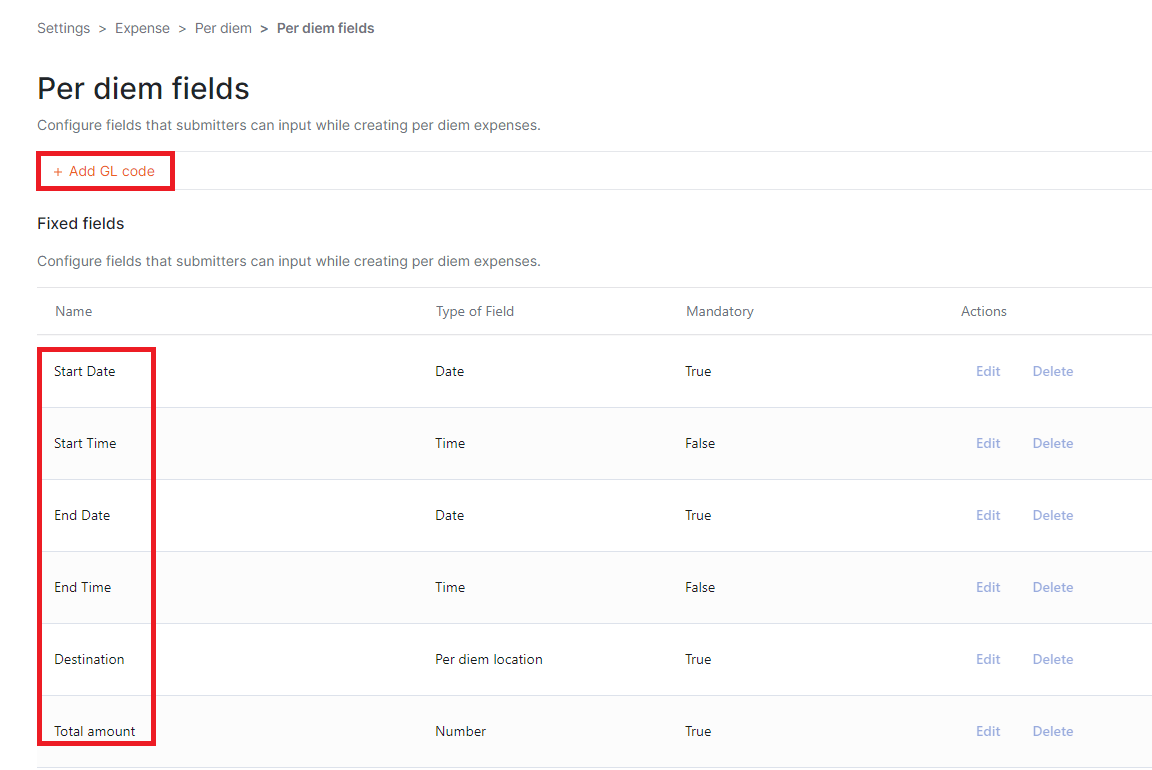Image resolution: width=1152 pixels, height=770 pixels.
Task: Delete the Start Date field
Action: pyautogui.click(x=1052, y=371)
